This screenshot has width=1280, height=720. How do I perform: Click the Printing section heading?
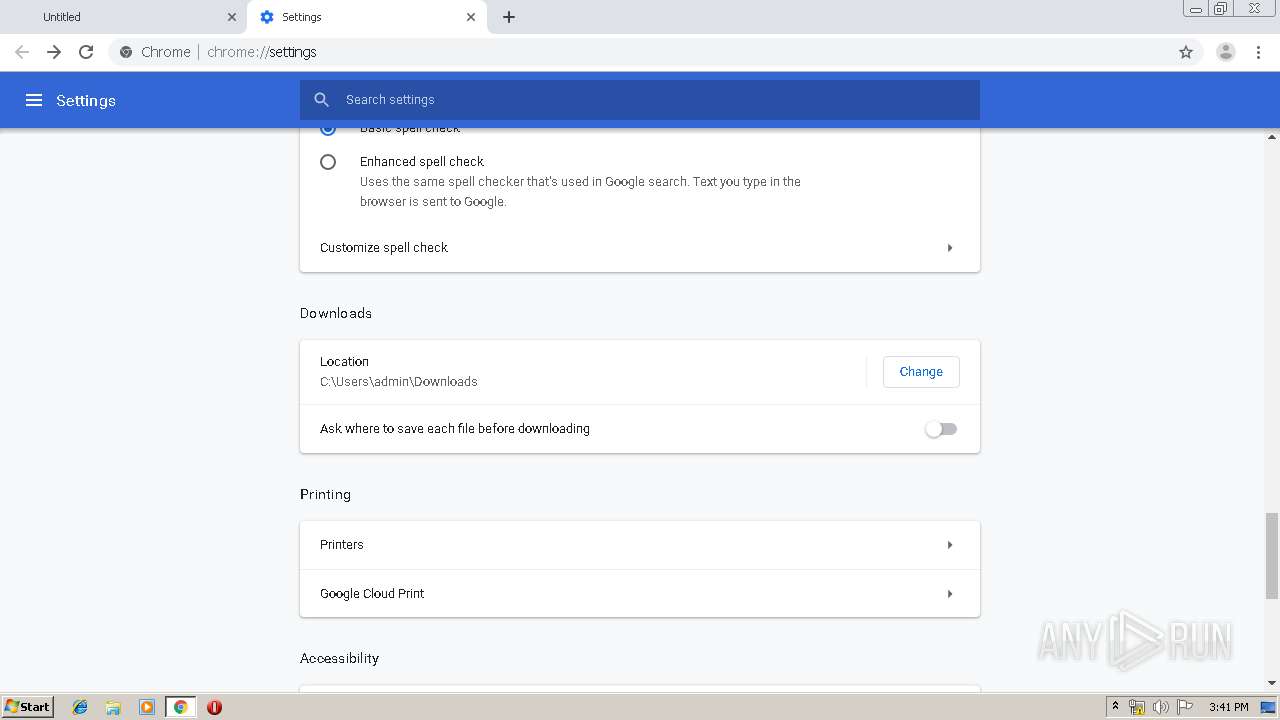(x=325, y=494)
